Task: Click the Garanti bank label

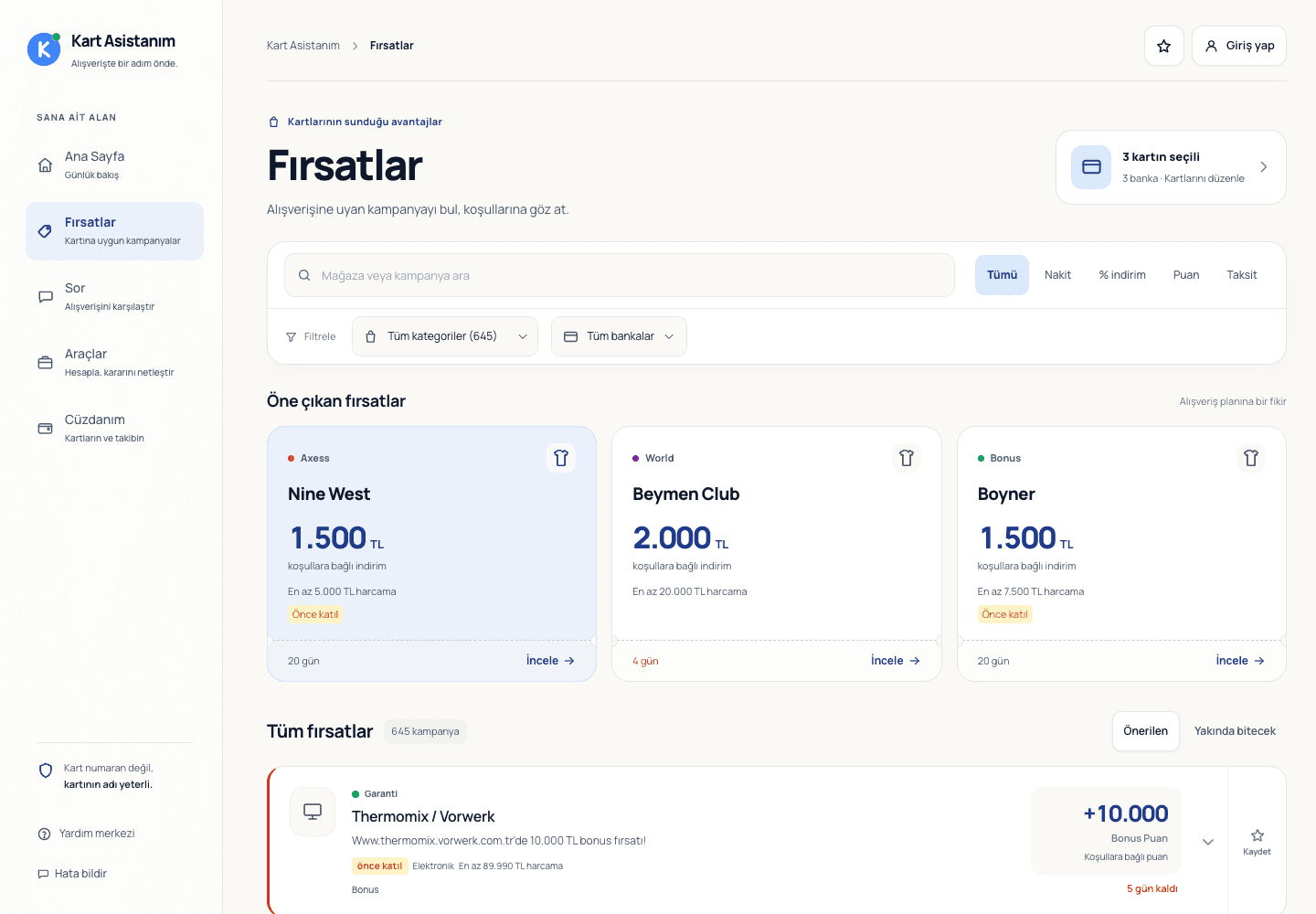Action: coord(381,794)
